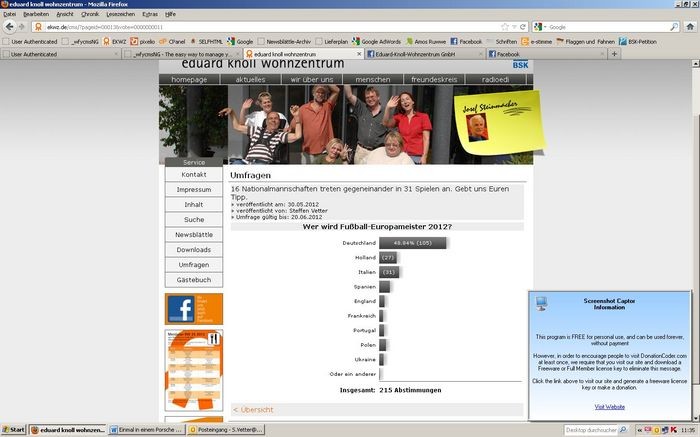Open the Google AdWords bookmark

pyautogui.click(x=380, y=41)
